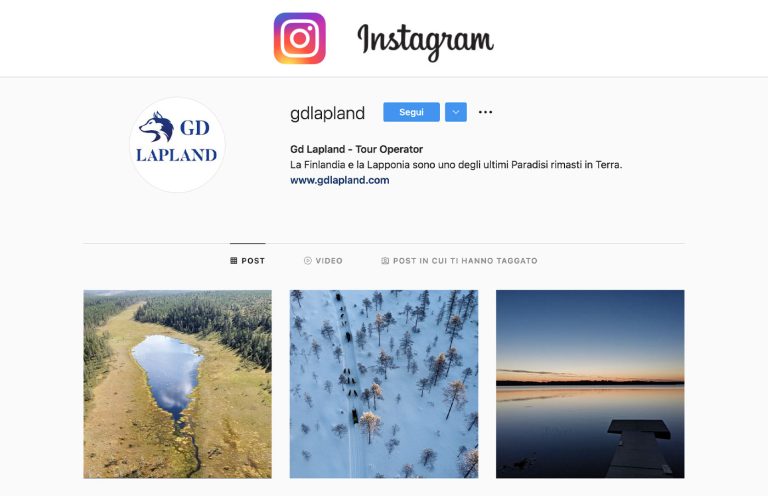Click the gdlapland username heading
The width and height of the screenshot is (768, 496).
point(327,113)
